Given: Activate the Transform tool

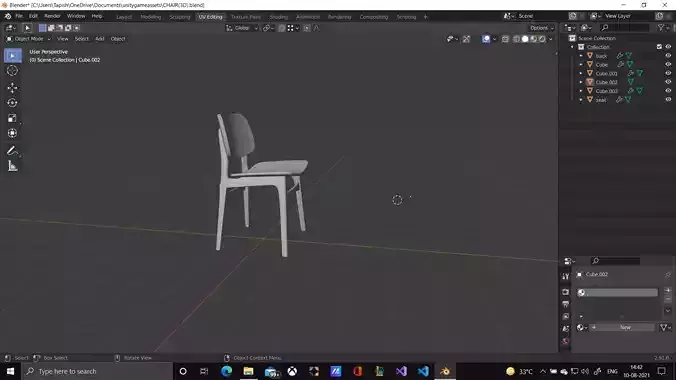Looking at the screenshot, I should pyautogui.click(x=13, y=133).
